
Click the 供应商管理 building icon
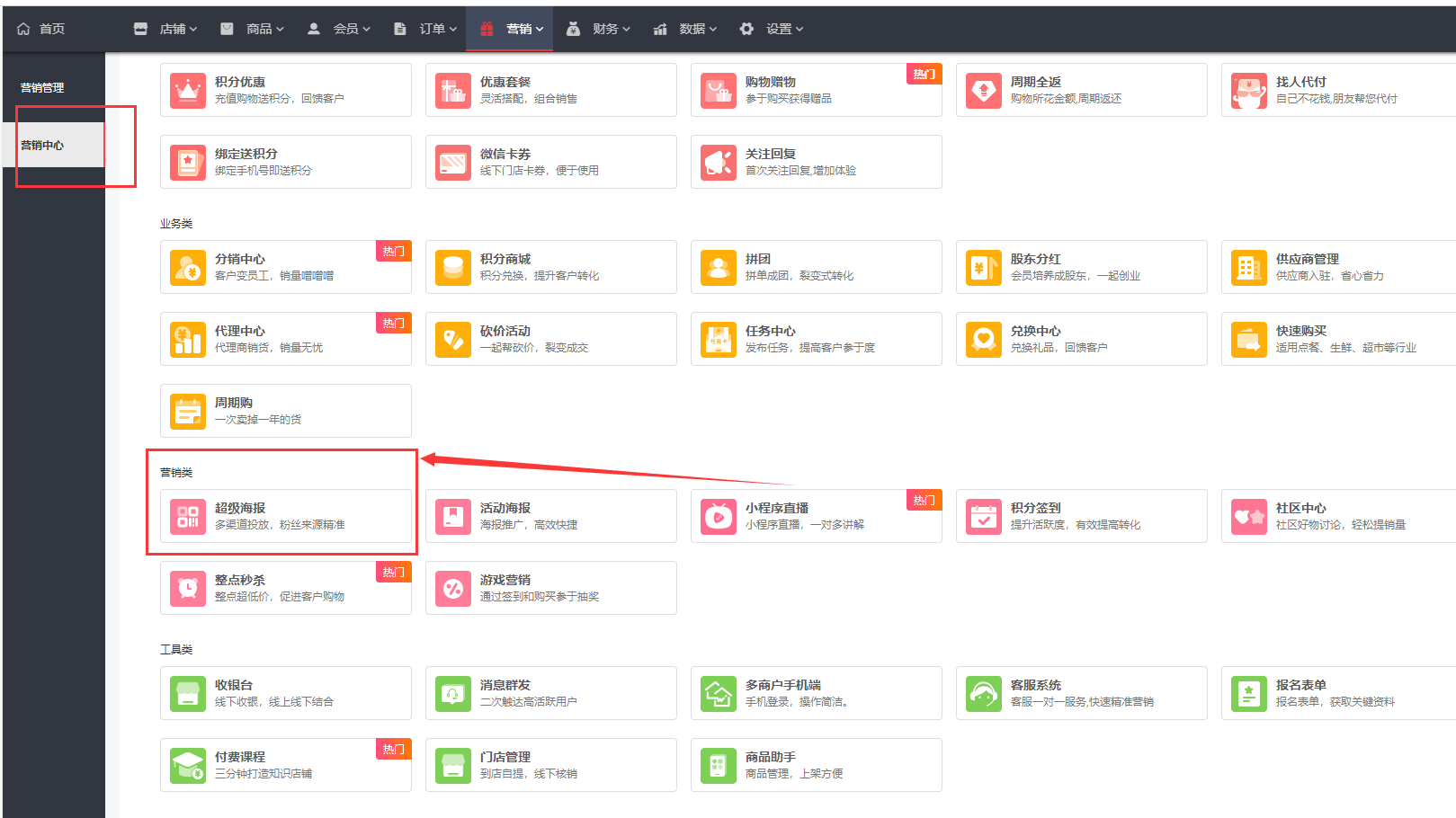(x=1249, y=267)
